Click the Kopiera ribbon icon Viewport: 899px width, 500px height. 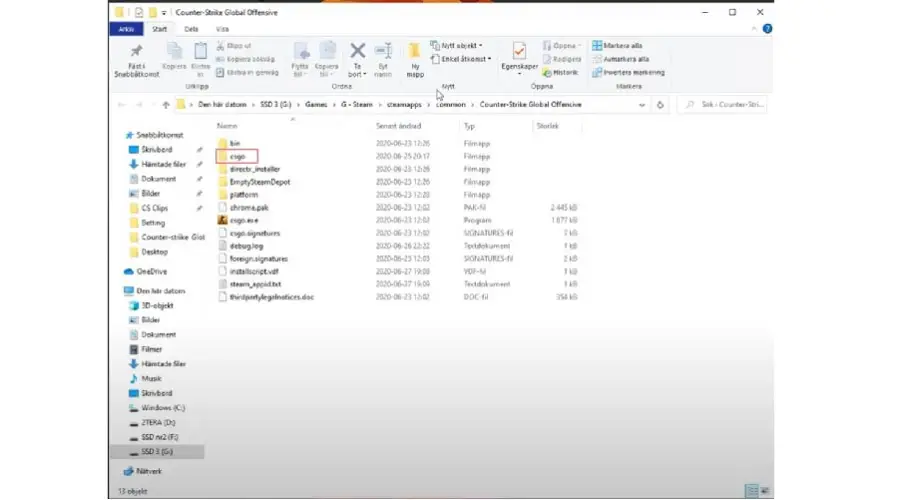click(x=174, y=52)
